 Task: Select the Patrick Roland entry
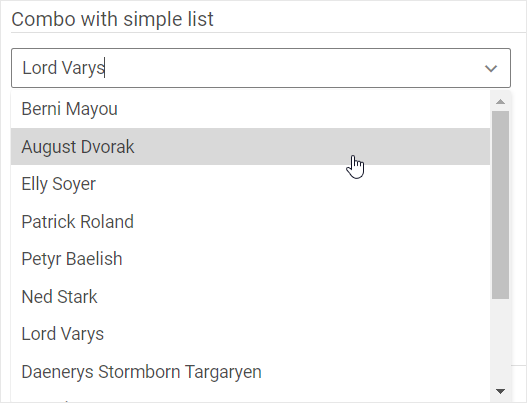coord(250,221)
